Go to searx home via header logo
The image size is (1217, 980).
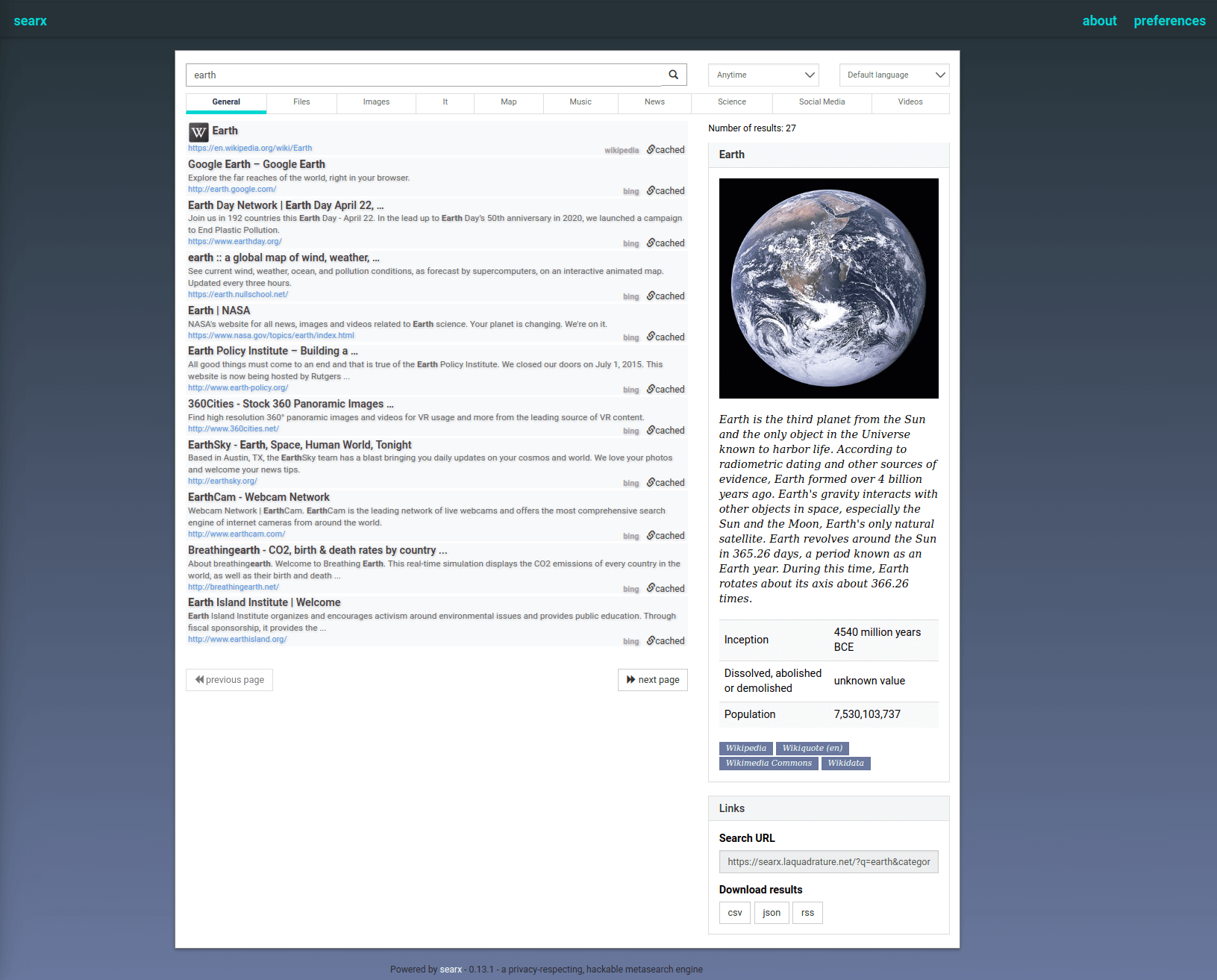coord(31,21)
